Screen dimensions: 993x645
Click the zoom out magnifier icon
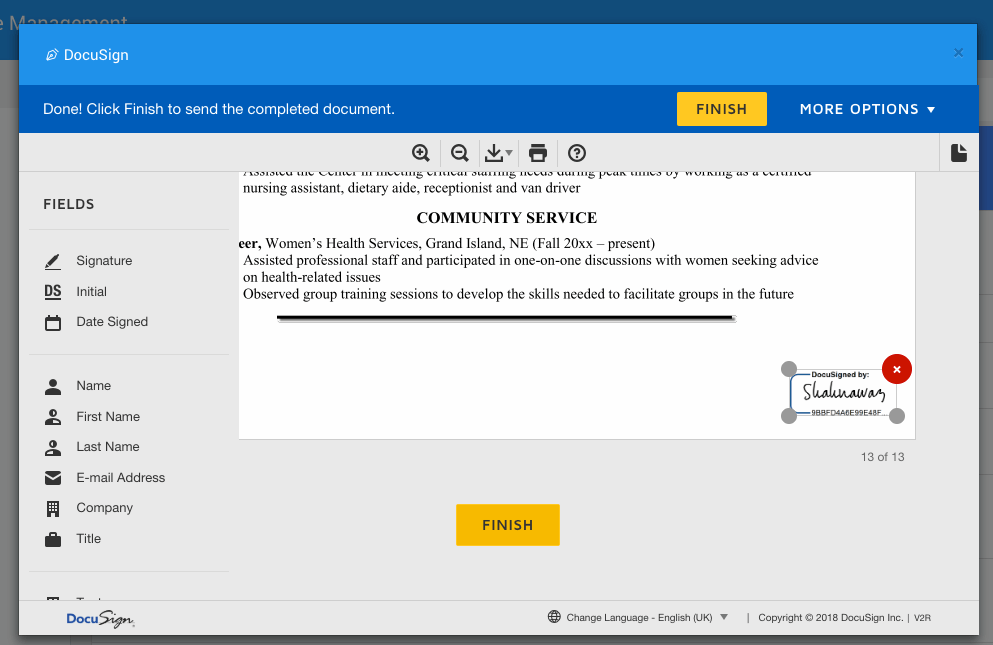pos(460,153)
